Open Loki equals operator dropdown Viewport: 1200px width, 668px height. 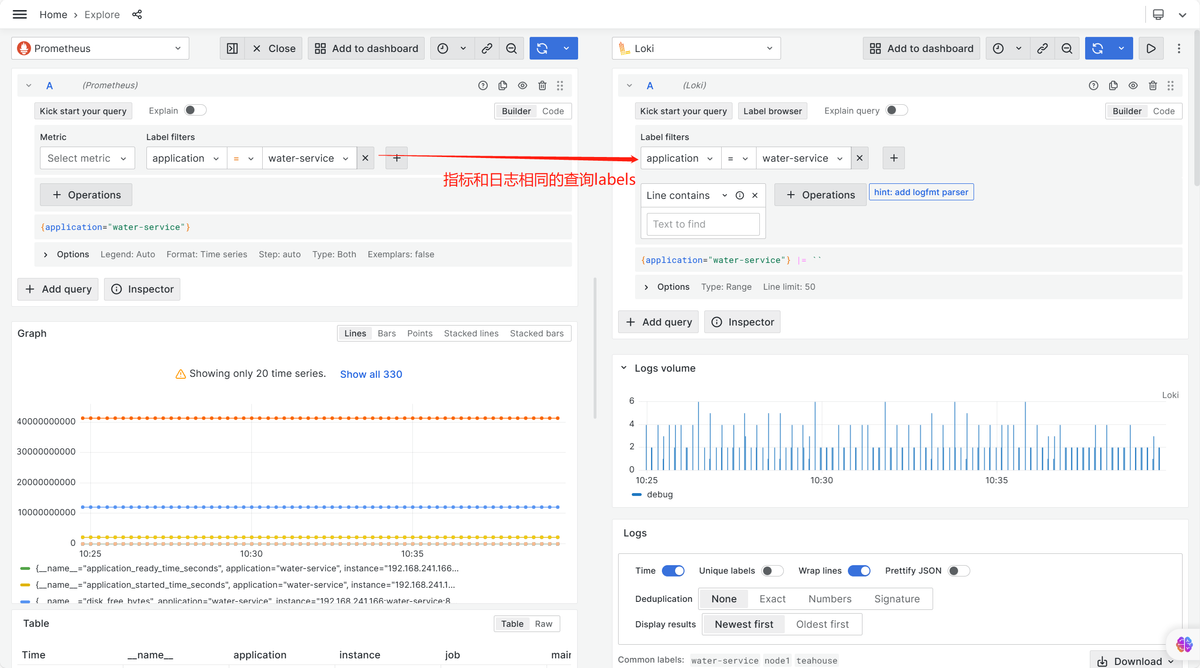[738, 158]
